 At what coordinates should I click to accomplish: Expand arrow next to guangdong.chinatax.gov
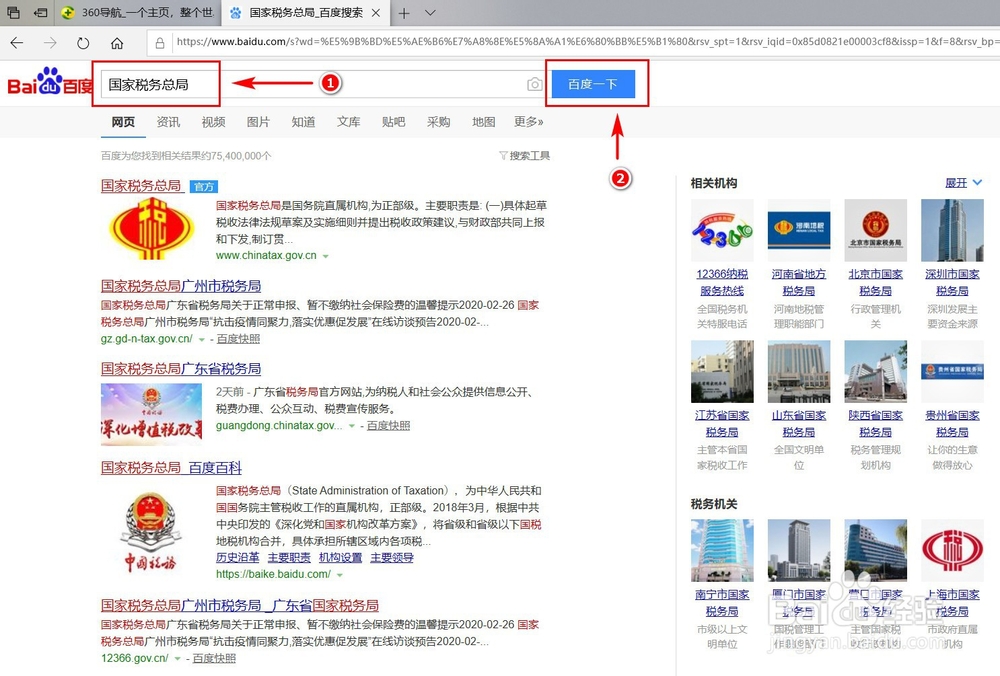pyautogui.click(x=351, y=426)
